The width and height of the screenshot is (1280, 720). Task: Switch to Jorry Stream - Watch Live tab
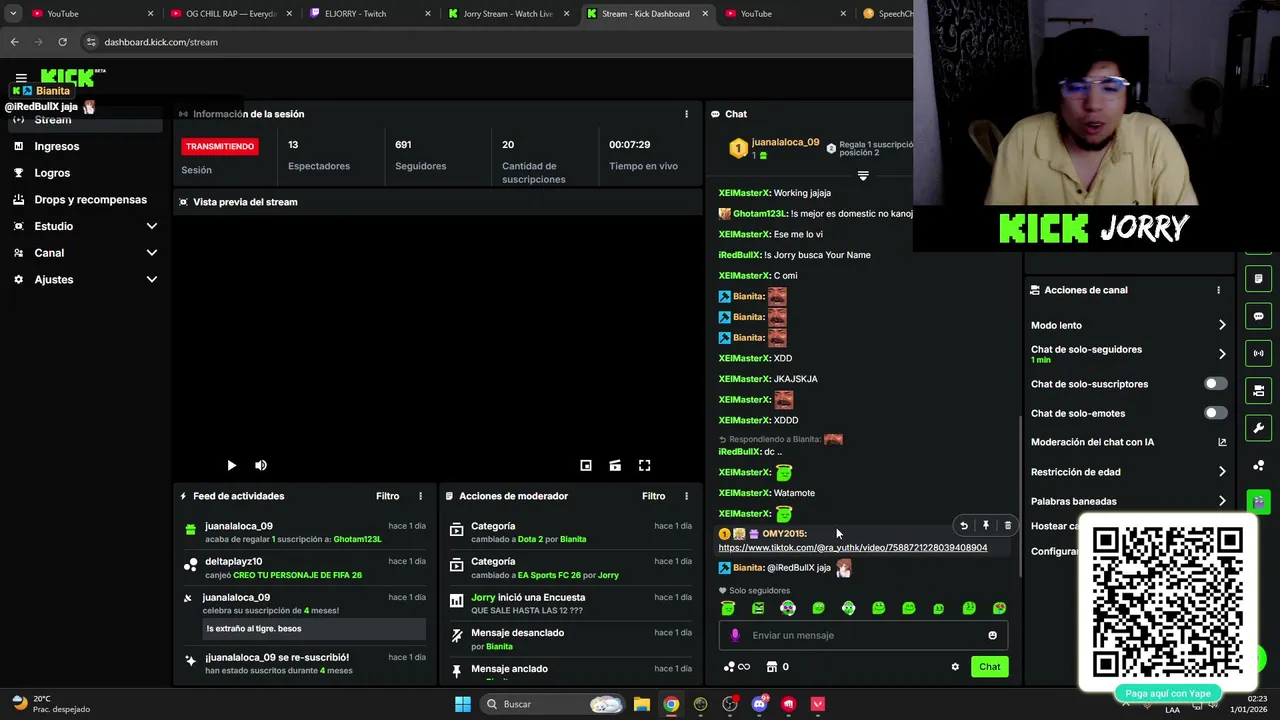pyautogui.click(x=507, y=14)
